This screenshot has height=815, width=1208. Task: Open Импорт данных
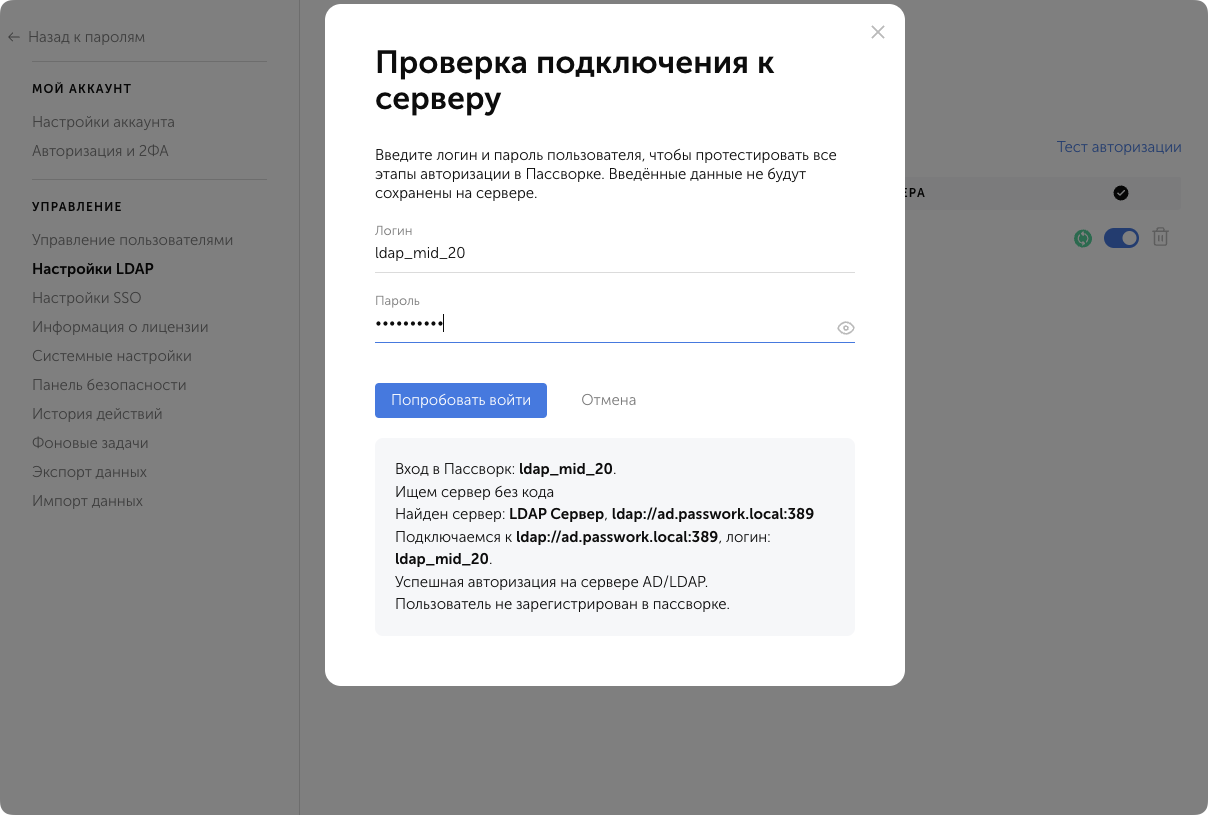click(x=87, y=501)
